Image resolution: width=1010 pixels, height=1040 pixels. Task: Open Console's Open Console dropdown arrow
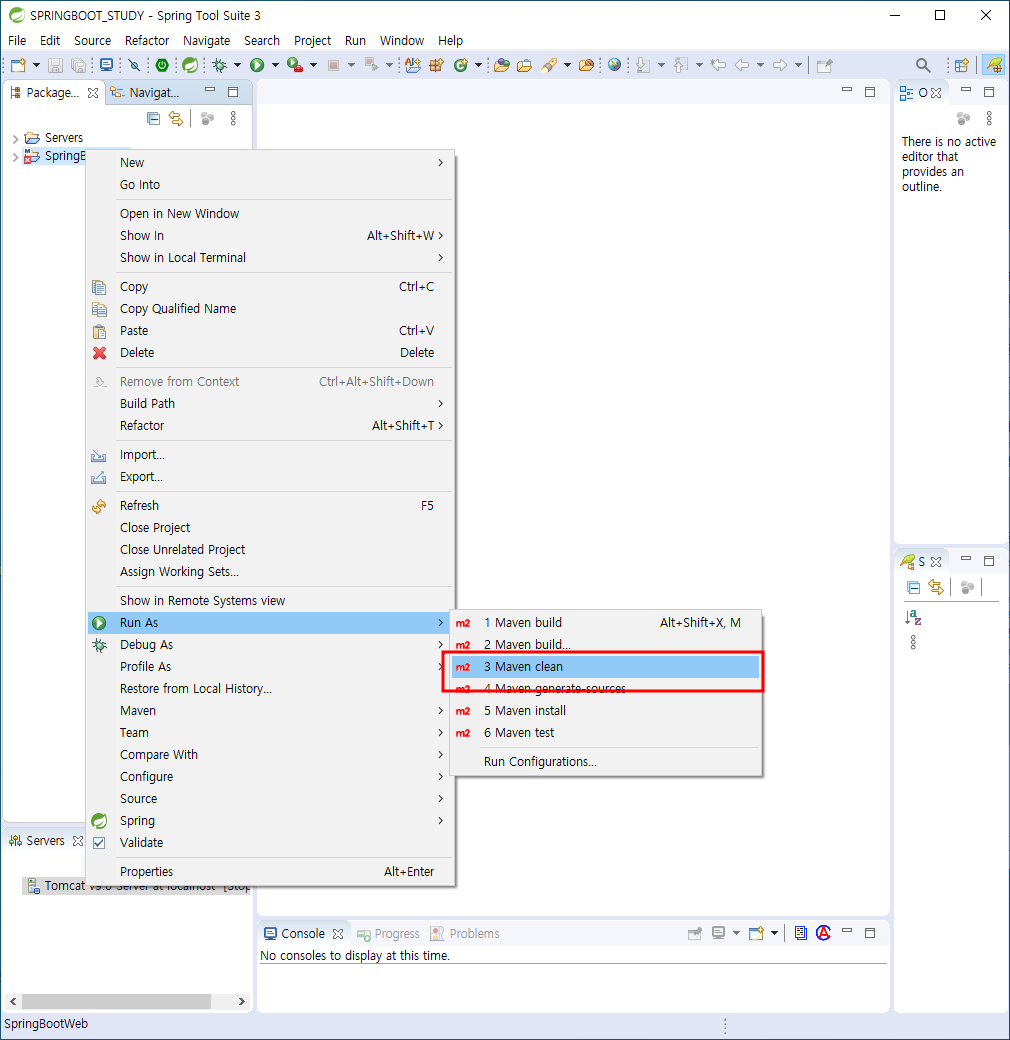[774, 934]
